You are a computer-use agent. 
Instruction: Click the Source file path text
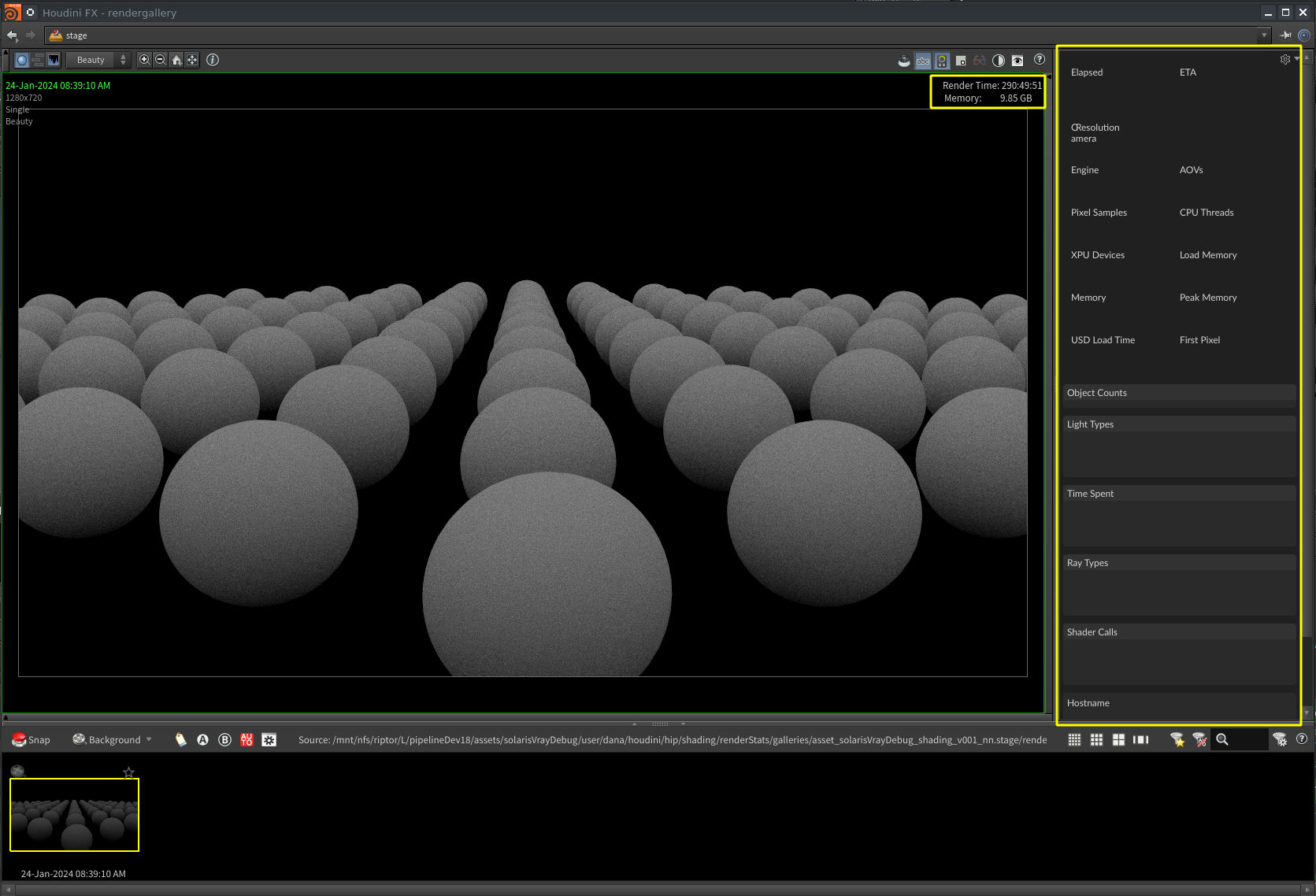tap(673, 739)
